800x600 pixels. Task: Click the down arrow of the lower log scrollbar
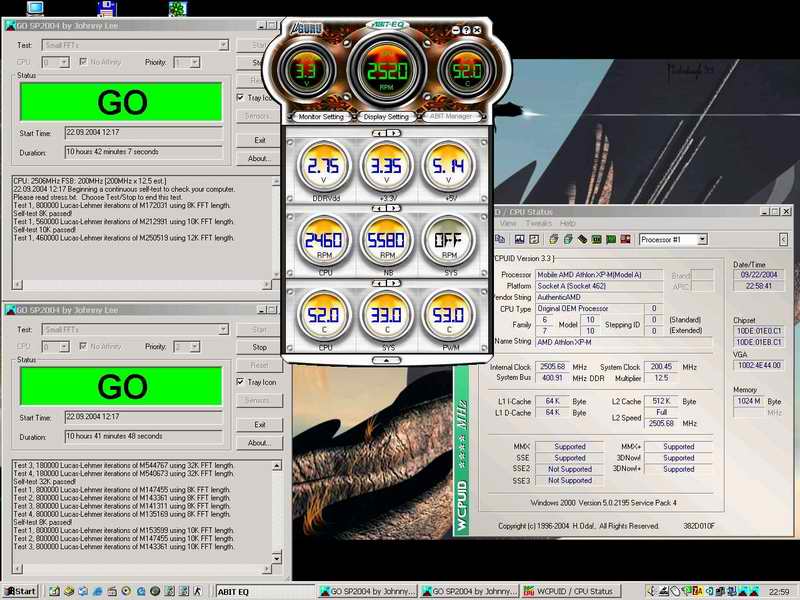[277, 558]
